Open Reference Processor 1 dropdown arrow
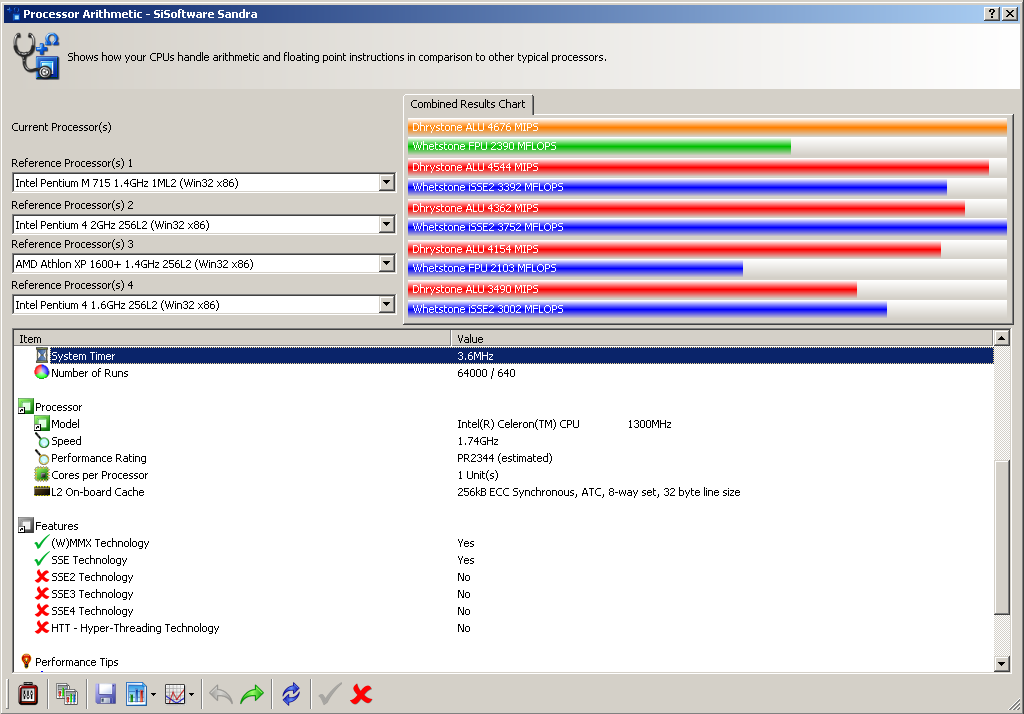The image size is (1024, 714). pyautogui.click(x=387, y=182)
